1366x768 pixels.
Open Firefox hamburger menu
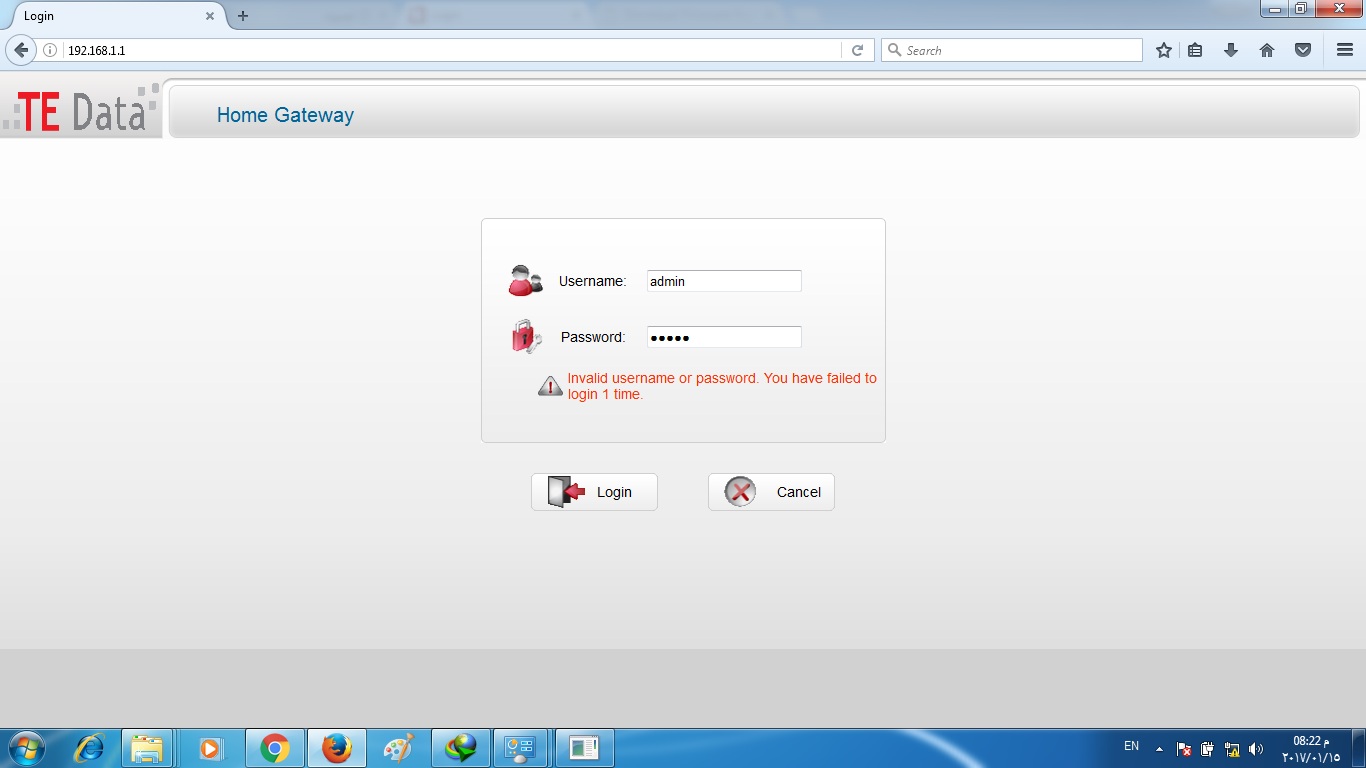click(x=1345, y=50)
